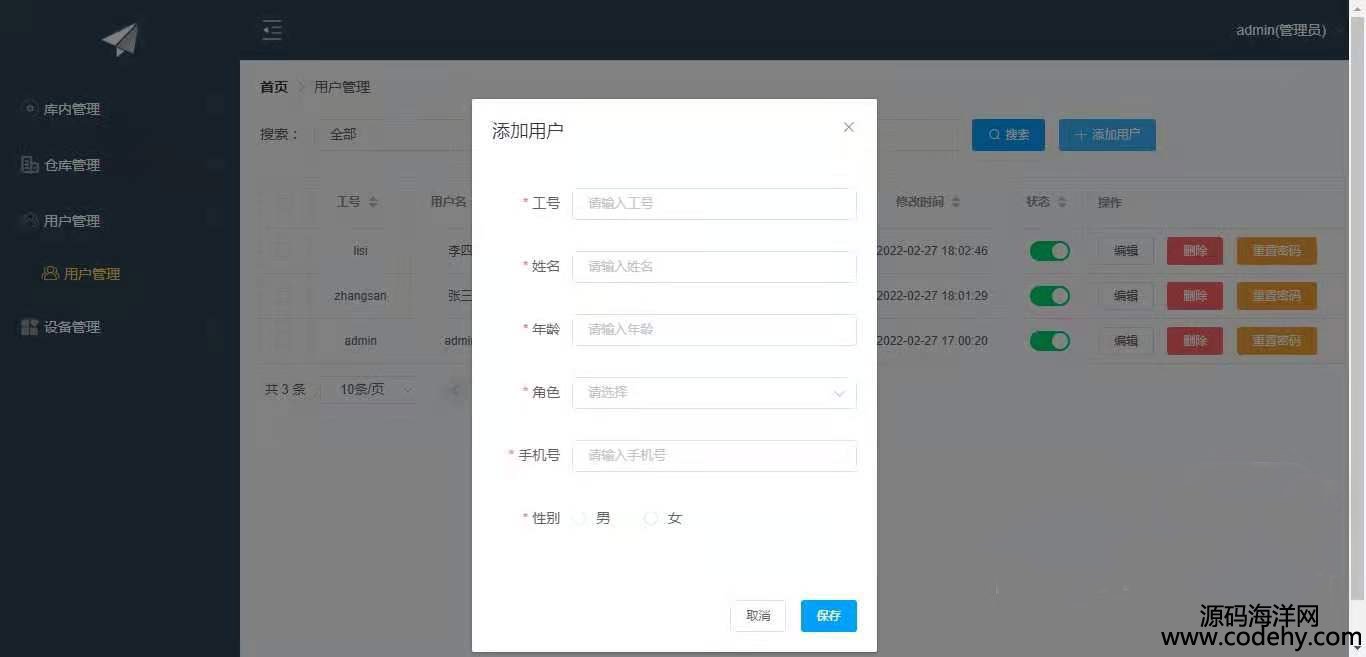Click the 取消 button
This screenshot has height=657, width=1366.
(x=758, y=616)
